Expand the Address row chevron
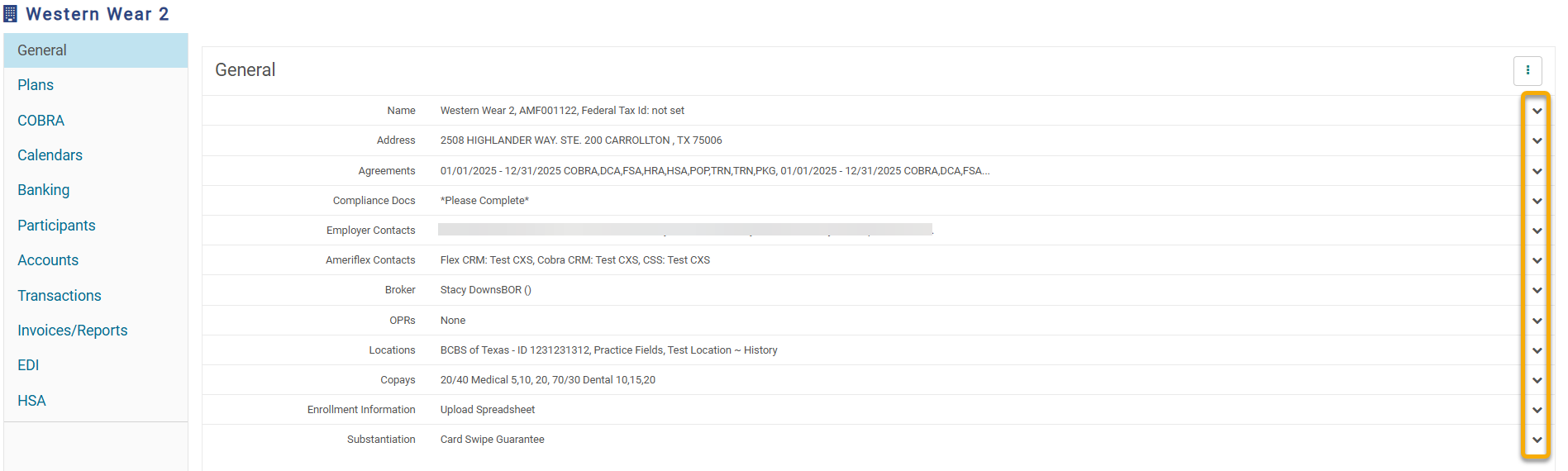The image size is (1568, 471). [x=1537, y=140]
